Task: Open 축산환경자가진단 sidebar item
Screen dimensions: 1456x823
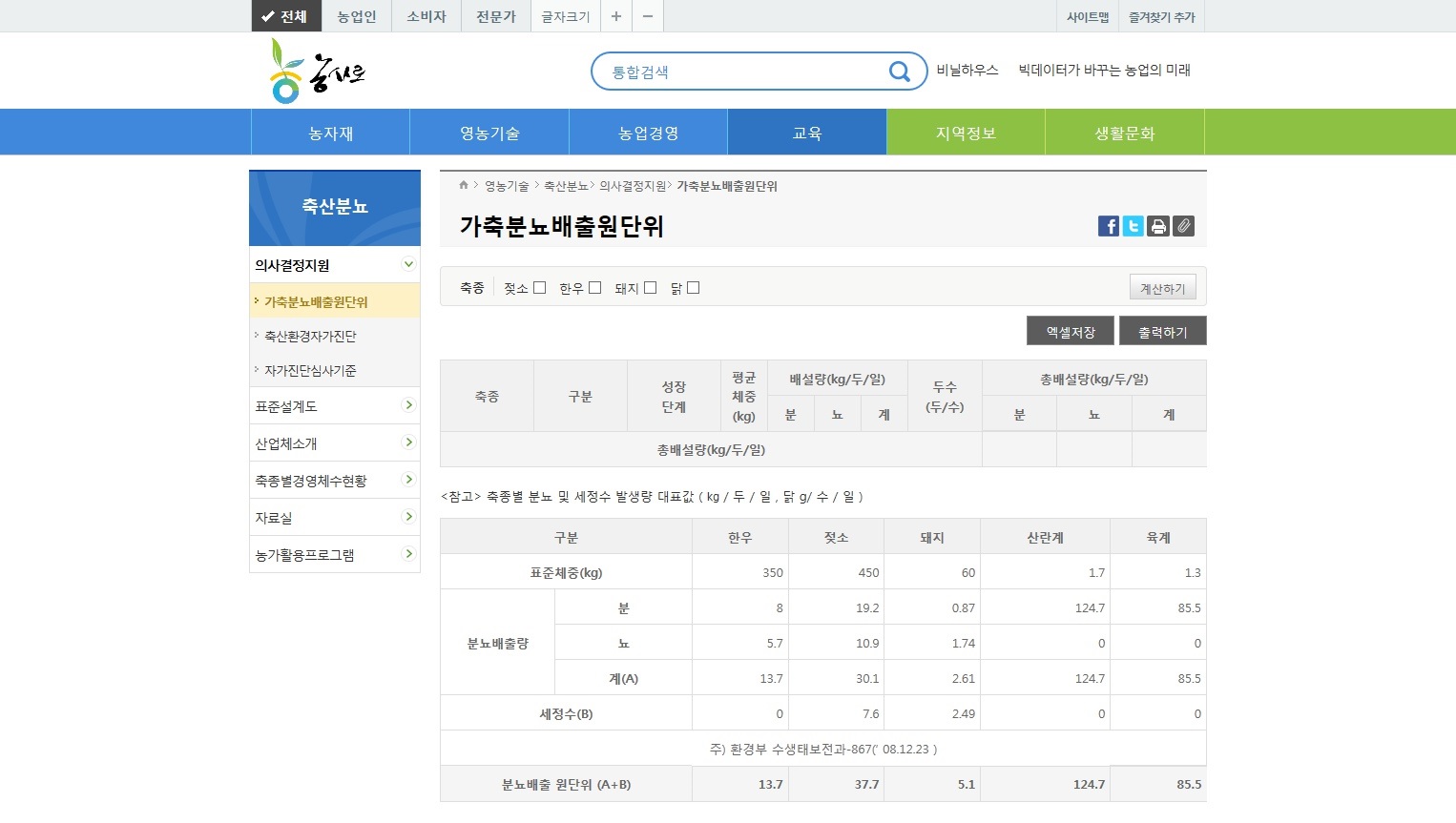Action: coord(335,336)
